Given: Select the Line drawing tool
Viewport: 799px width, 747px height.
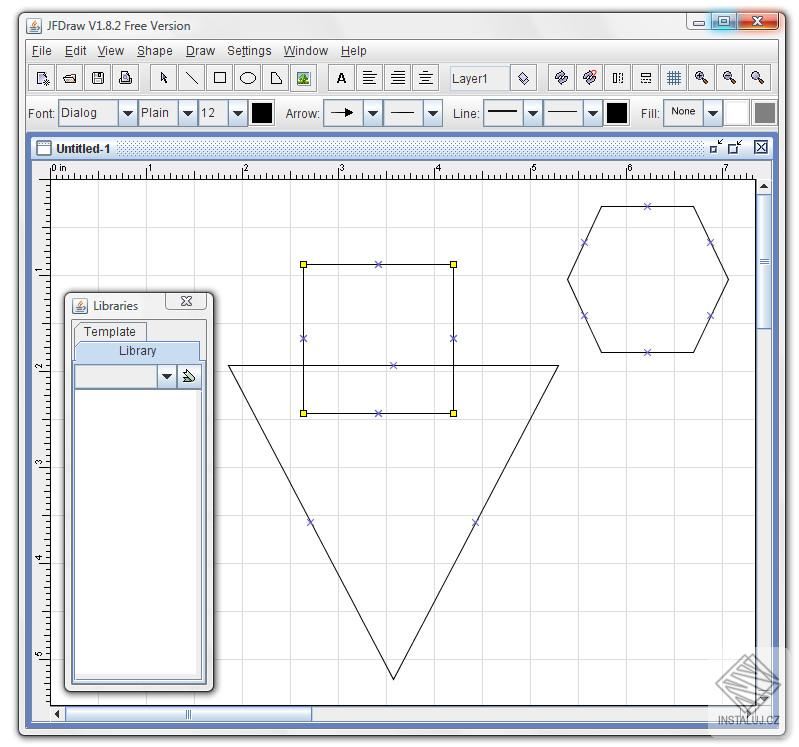Looking at the screenshot, I should click(x=192, y=78).
